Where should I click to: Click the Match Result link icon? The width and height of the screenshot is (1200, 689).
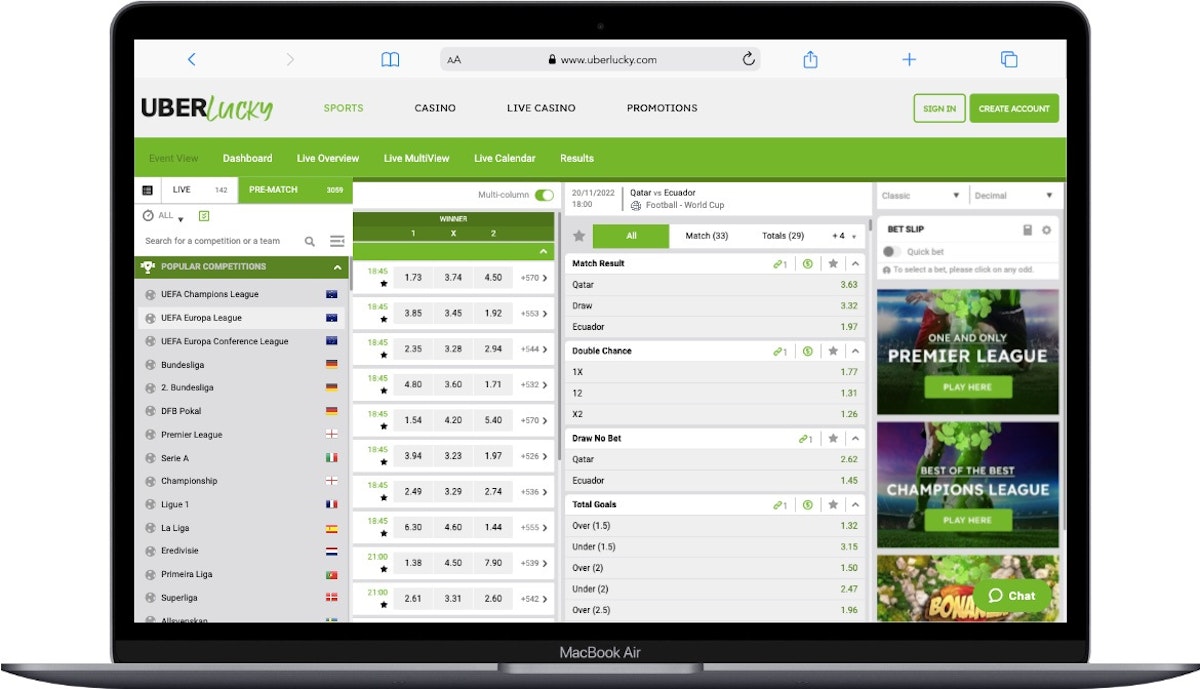[x=780, y=264]
